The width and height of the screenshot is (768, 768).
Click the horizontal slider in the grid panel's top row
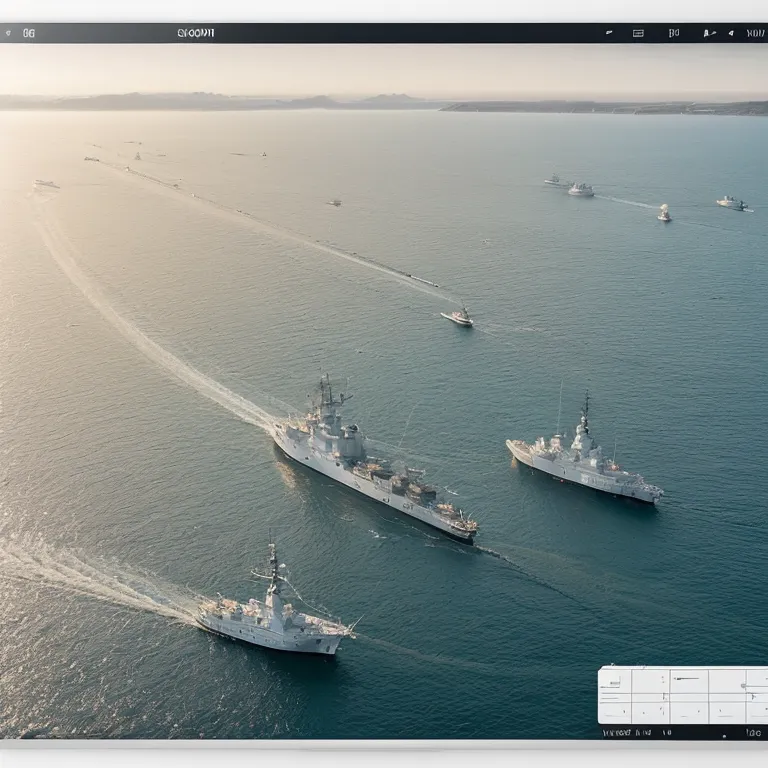686,679
